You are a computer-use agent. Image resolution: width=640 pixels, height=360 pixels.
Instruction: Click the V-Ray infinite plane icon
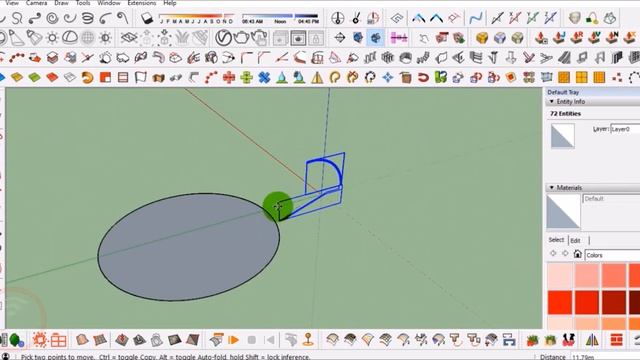pos(129,38)
